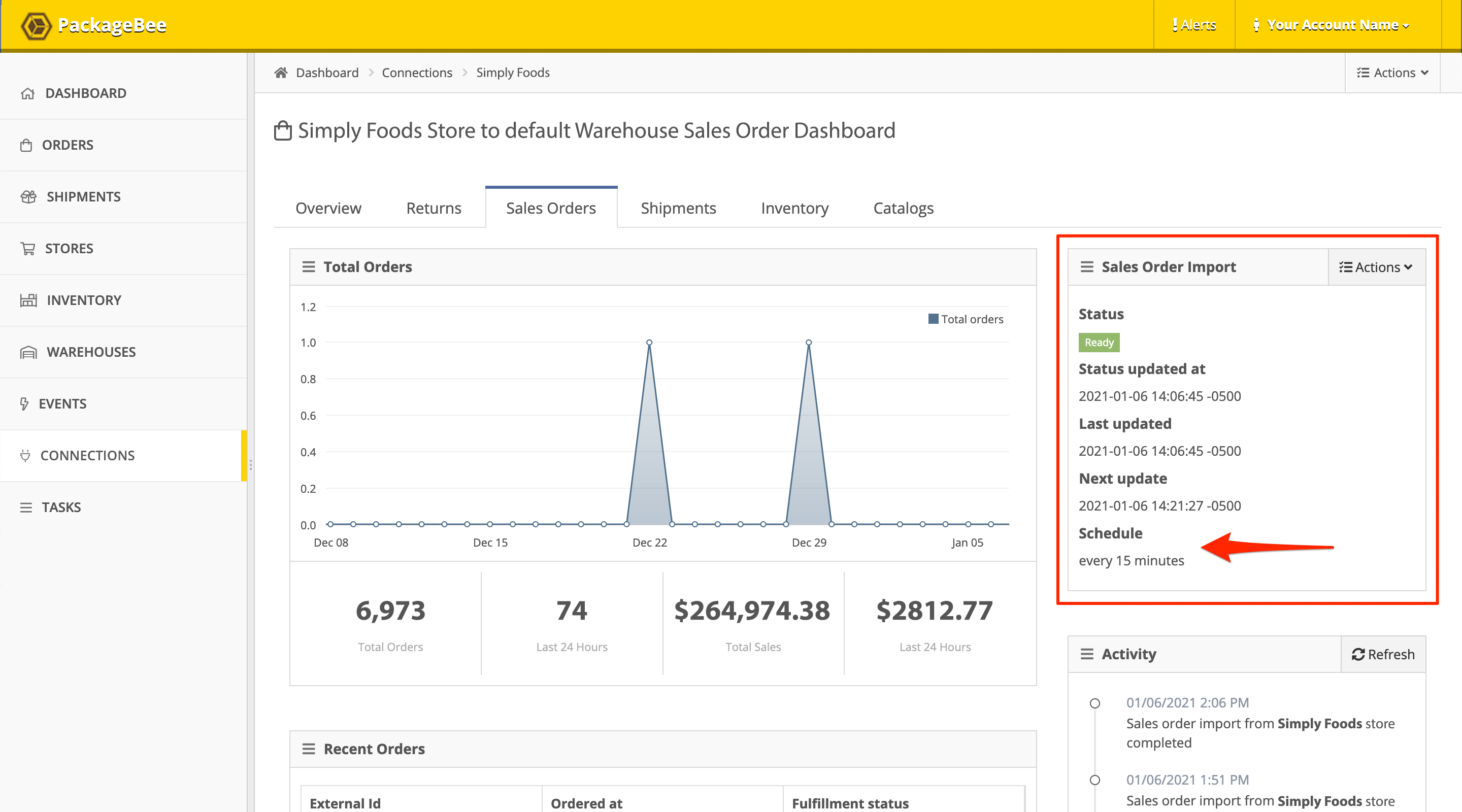Click the Shipments box icon in sidebar
The image size is (1462, 812).
tap(28, 197)
